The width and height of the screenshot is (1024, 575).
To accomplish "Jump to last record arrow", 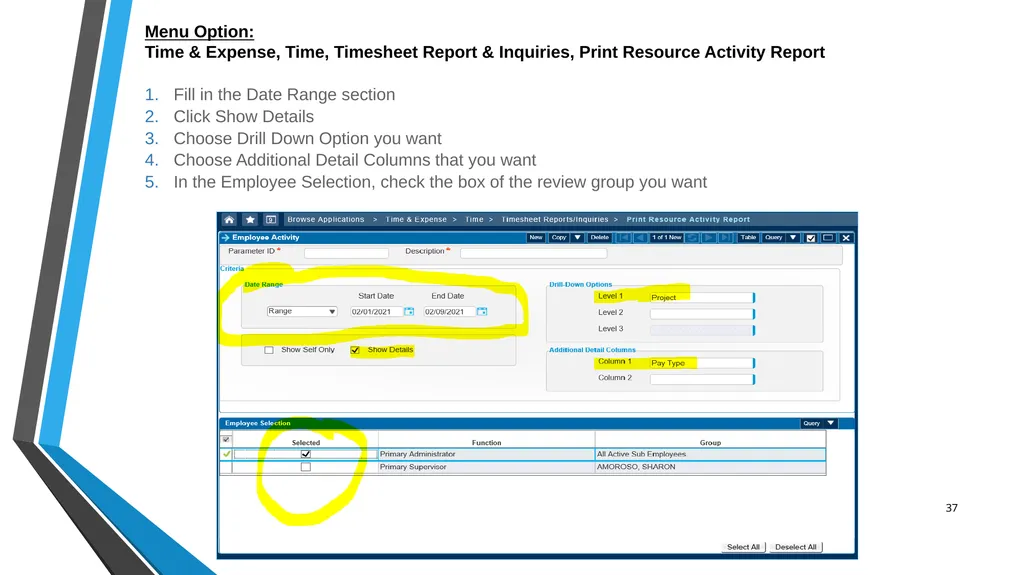I will pyautogui.click(x=725, y=238).
